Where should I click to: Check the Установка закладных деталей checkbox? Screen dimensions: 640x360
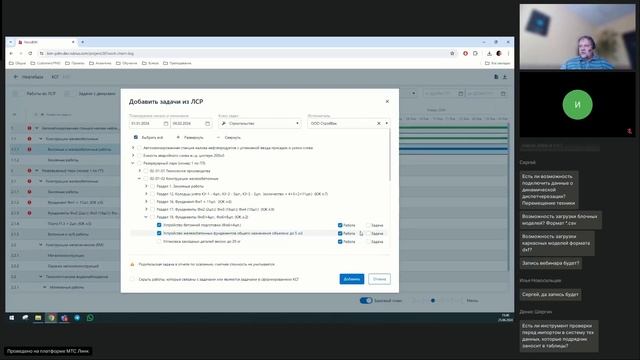[159, 242]
